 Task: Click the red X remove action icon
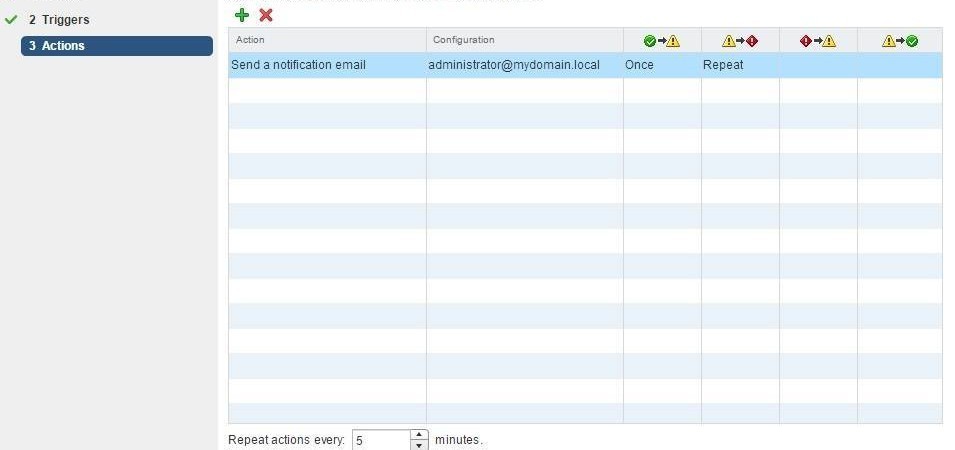tap(266, 15)
